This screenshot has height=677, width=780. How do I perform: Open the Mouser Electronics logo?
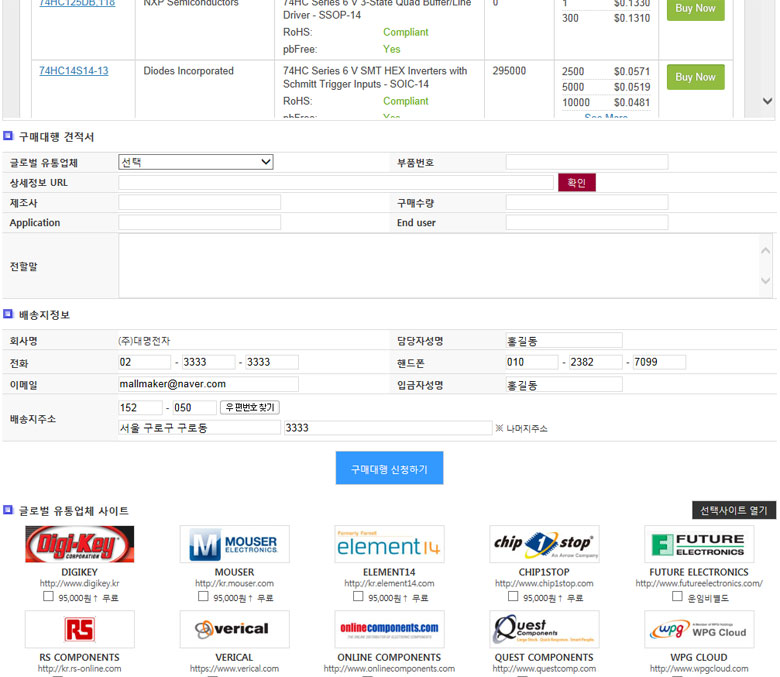[234, 544]
